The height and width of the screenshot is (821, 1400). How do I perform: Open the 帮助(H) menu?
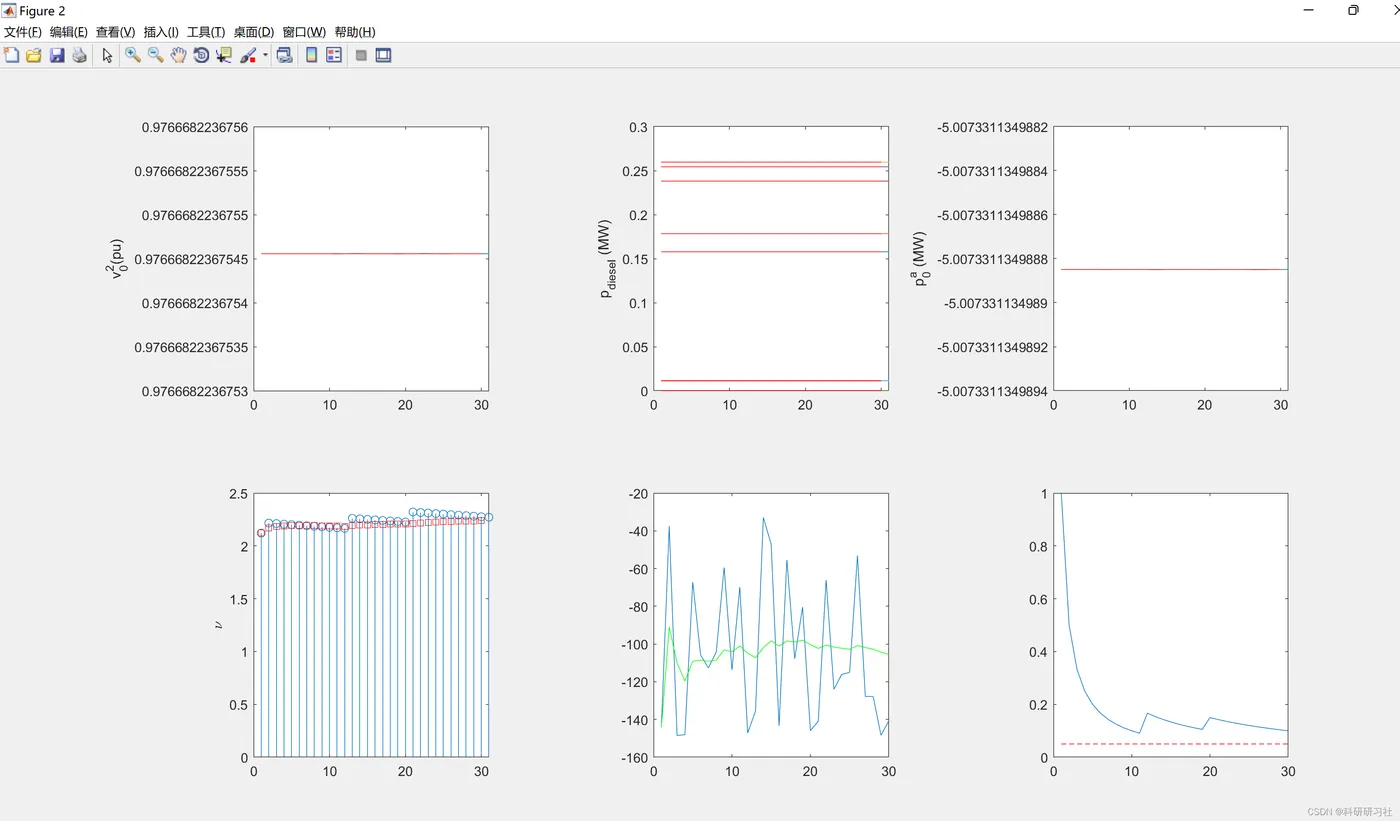point(355,33)
